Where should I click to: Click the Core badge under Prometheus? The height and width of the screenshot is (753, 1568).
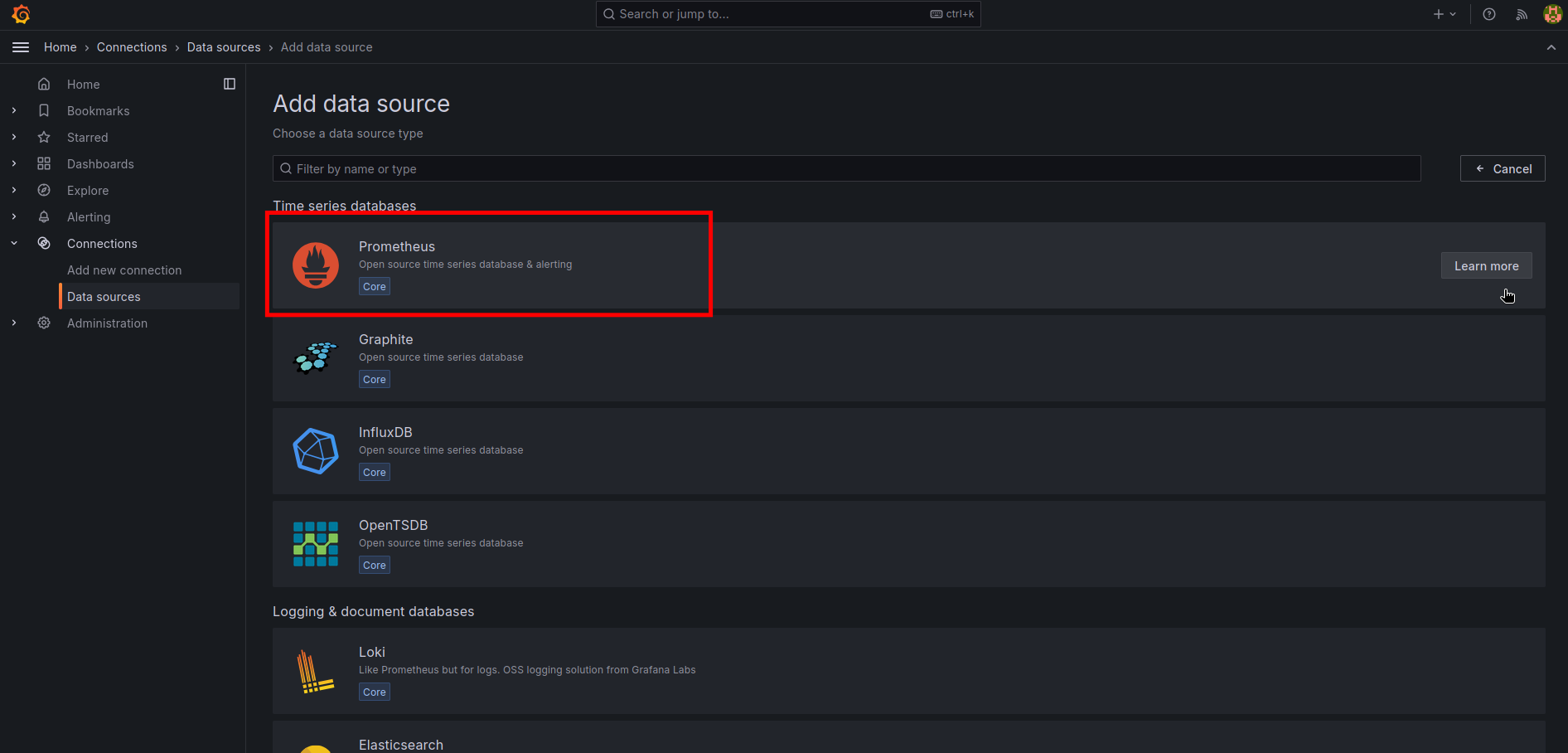(375, 286)
